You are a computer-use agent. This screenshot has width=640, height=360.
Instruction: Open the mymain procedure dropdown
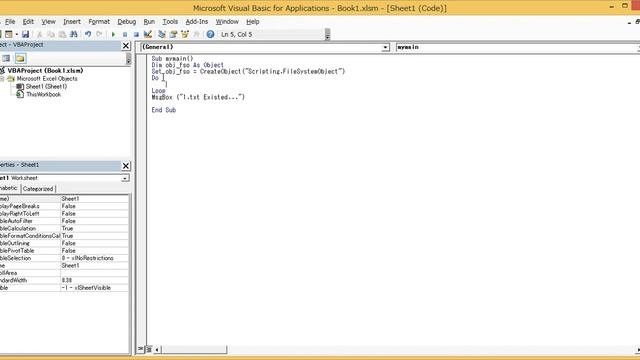pyautogui.click(x=638, y=47)
